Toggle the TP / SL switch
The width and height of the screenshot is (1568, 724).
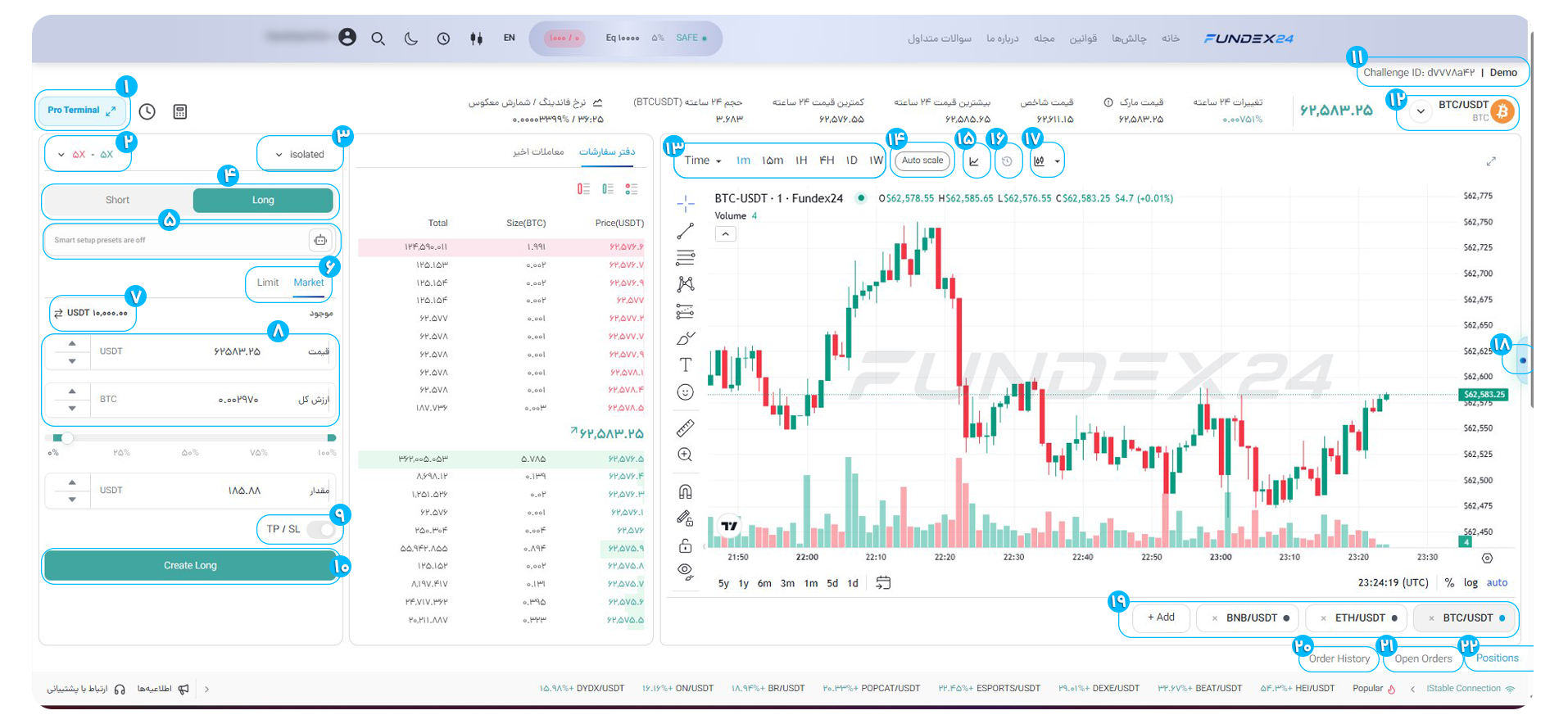tap(320, 529)
